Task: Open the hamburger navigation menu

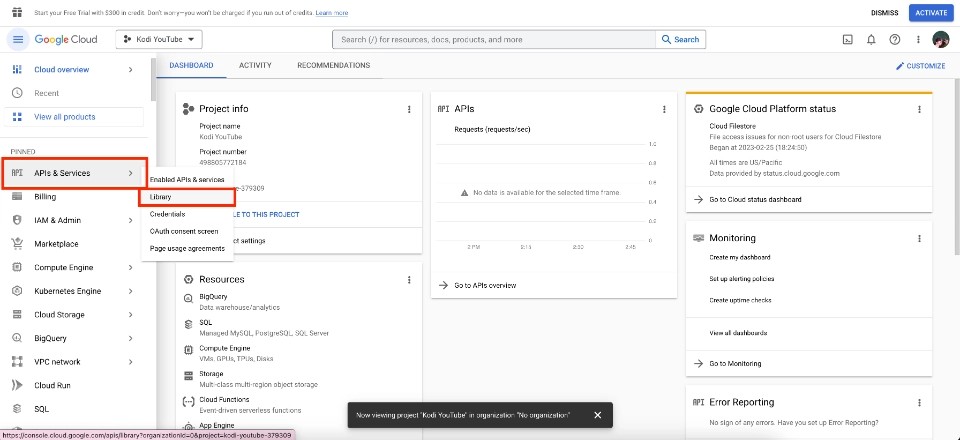Action: pyautogui.click(x=18, y=39)
